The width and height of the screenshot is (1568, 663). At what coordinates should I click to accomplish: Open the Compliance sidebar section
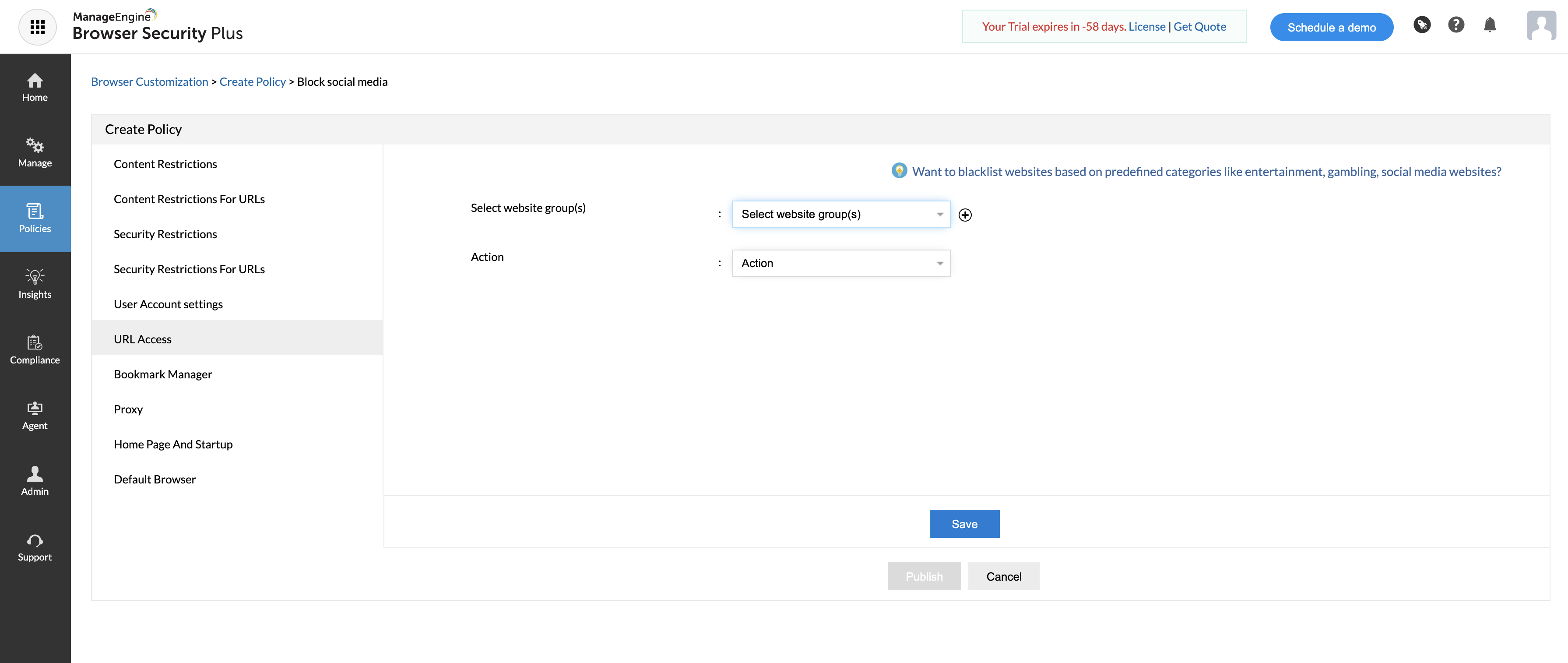35,349
